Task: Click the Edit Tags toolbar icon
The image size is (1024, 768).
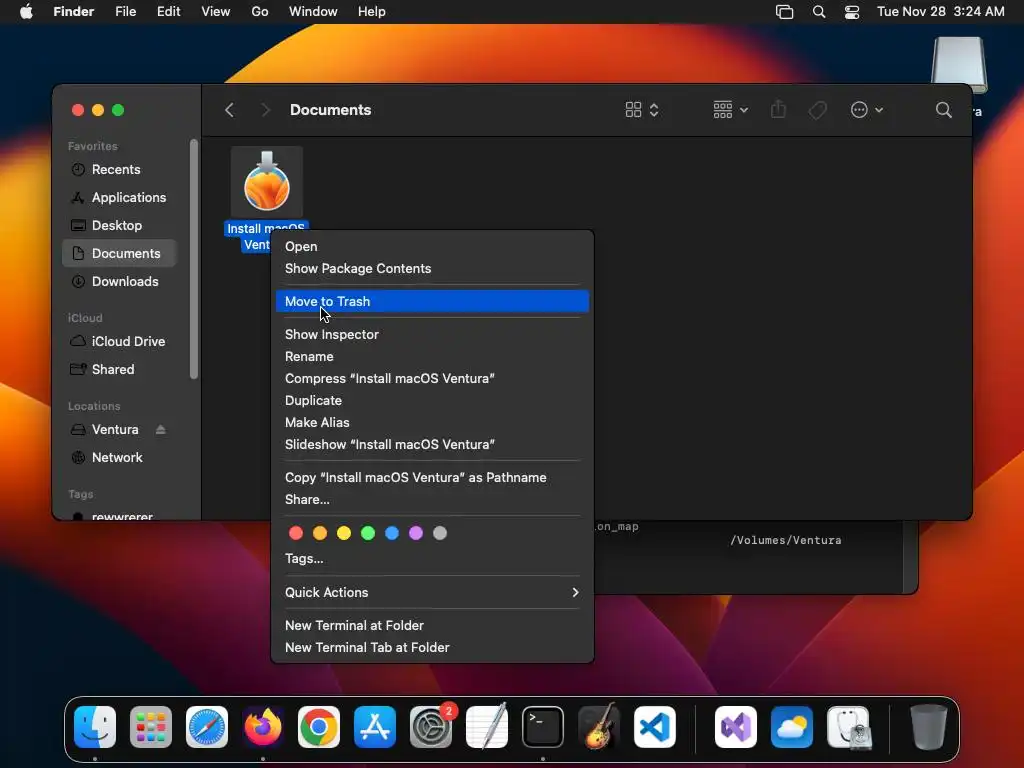Action: tap(817, 110)
